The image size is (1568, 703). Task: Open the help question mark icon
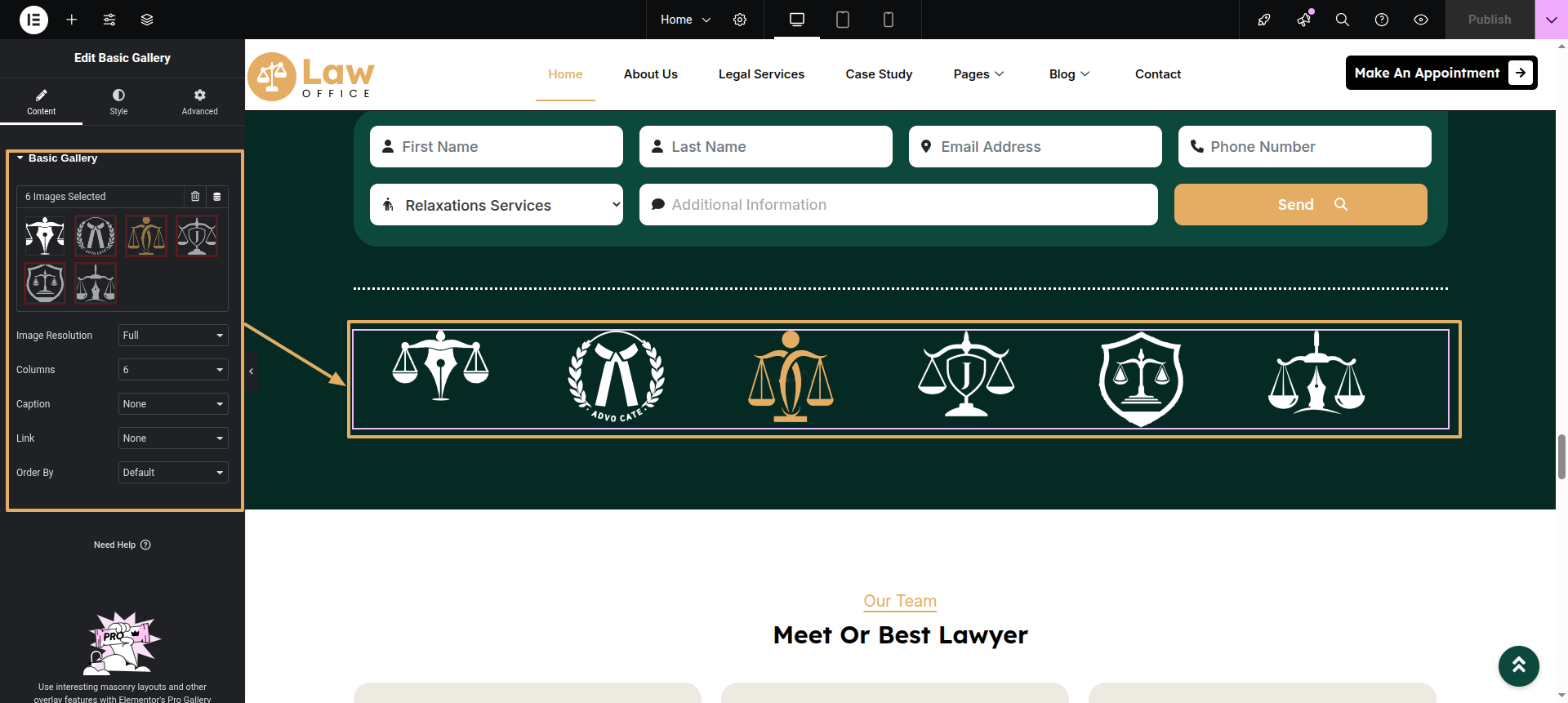[1381, 20]
